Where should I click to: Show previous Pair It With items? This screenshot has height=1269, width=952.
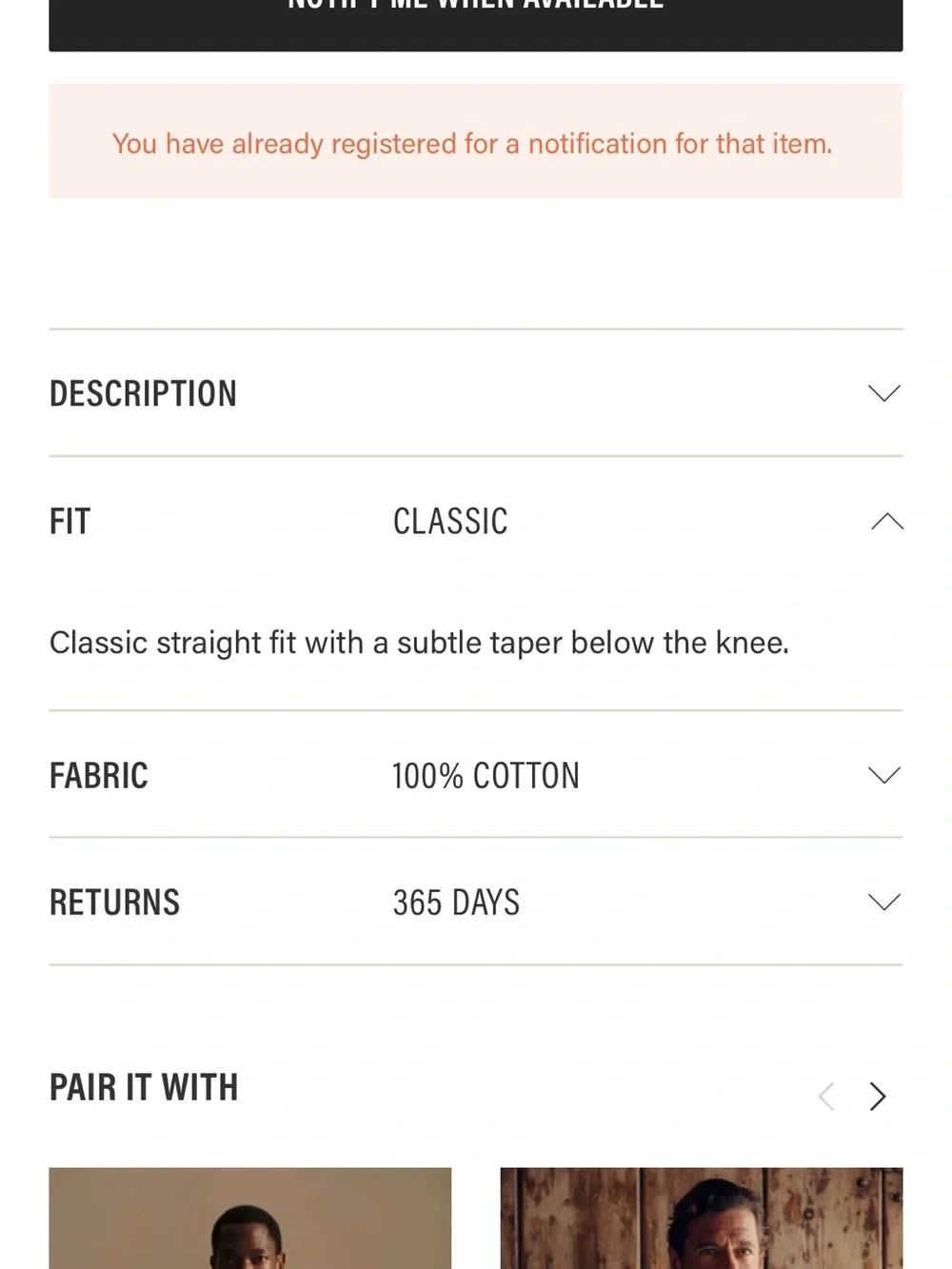point(826,1096)
